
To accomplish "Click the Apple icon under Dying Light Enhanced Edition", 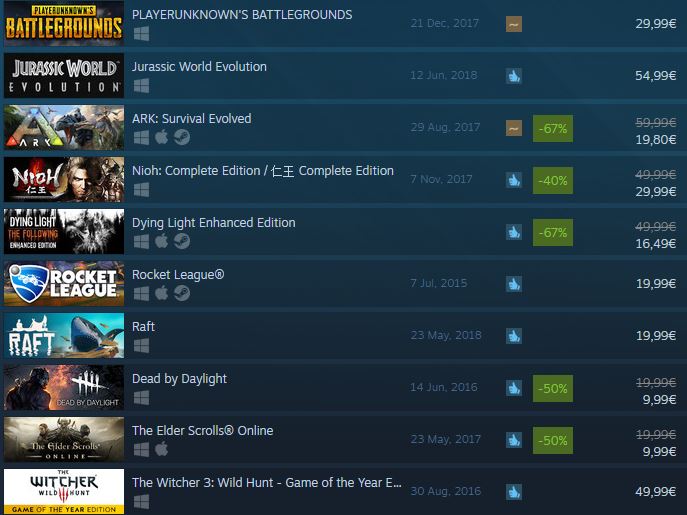I will (x=161, y=242).
